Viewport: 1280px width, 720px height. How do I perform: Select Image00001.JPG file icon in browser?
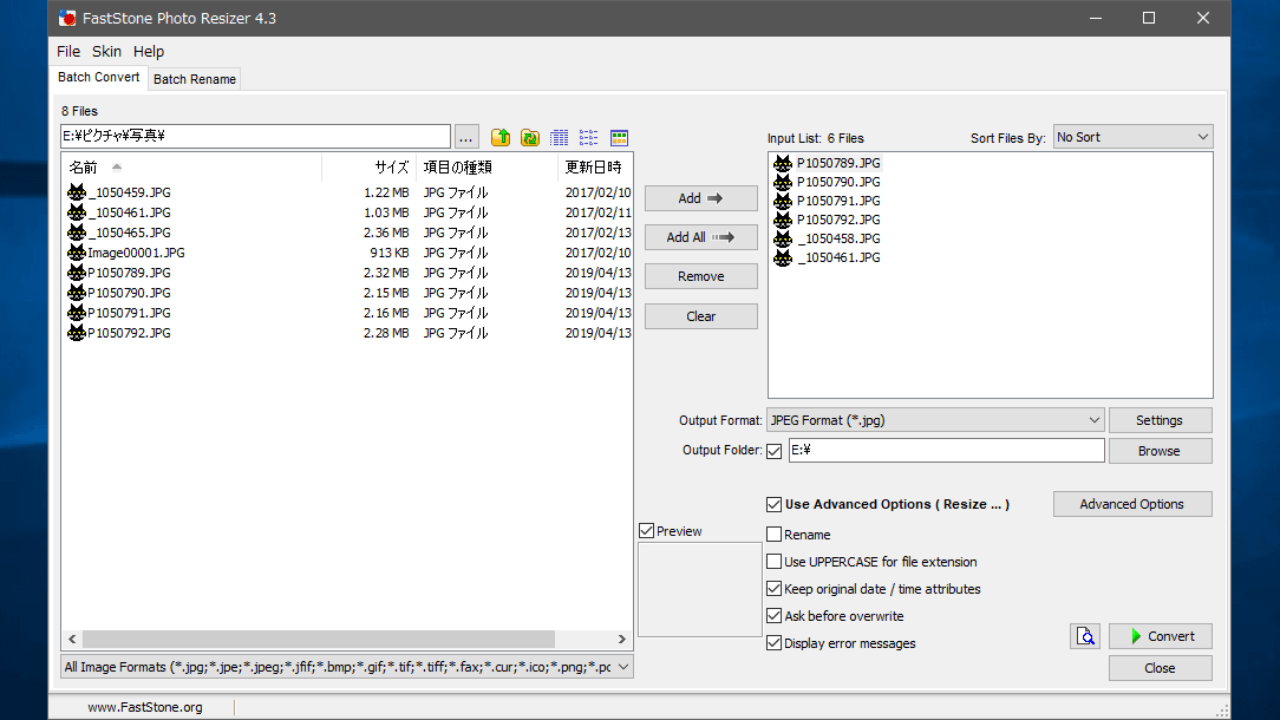point(77,252)
